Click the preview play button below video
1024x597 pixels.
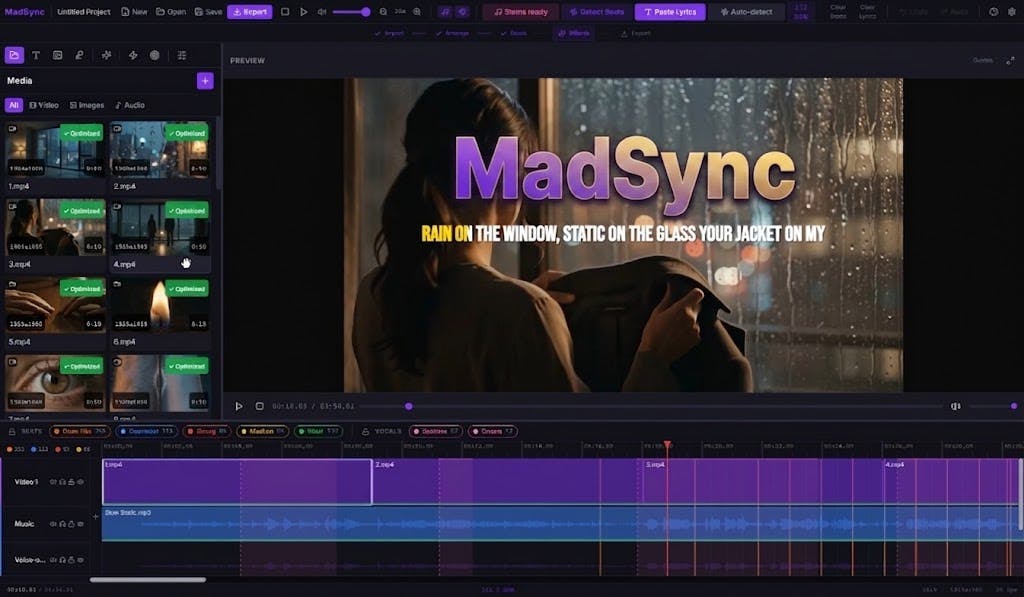[239, 406]
